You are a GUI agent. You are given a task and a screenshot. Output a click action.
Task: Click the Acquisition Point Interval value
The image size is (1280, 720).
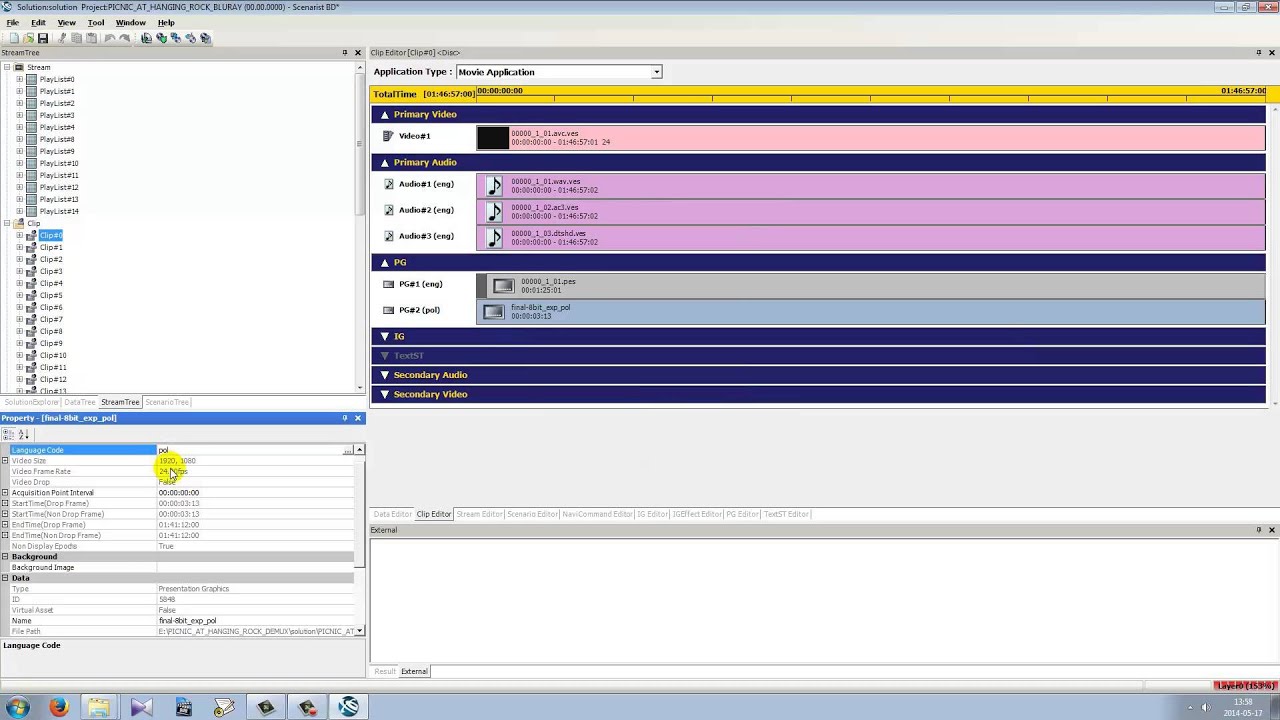click(x=255, y=493)
